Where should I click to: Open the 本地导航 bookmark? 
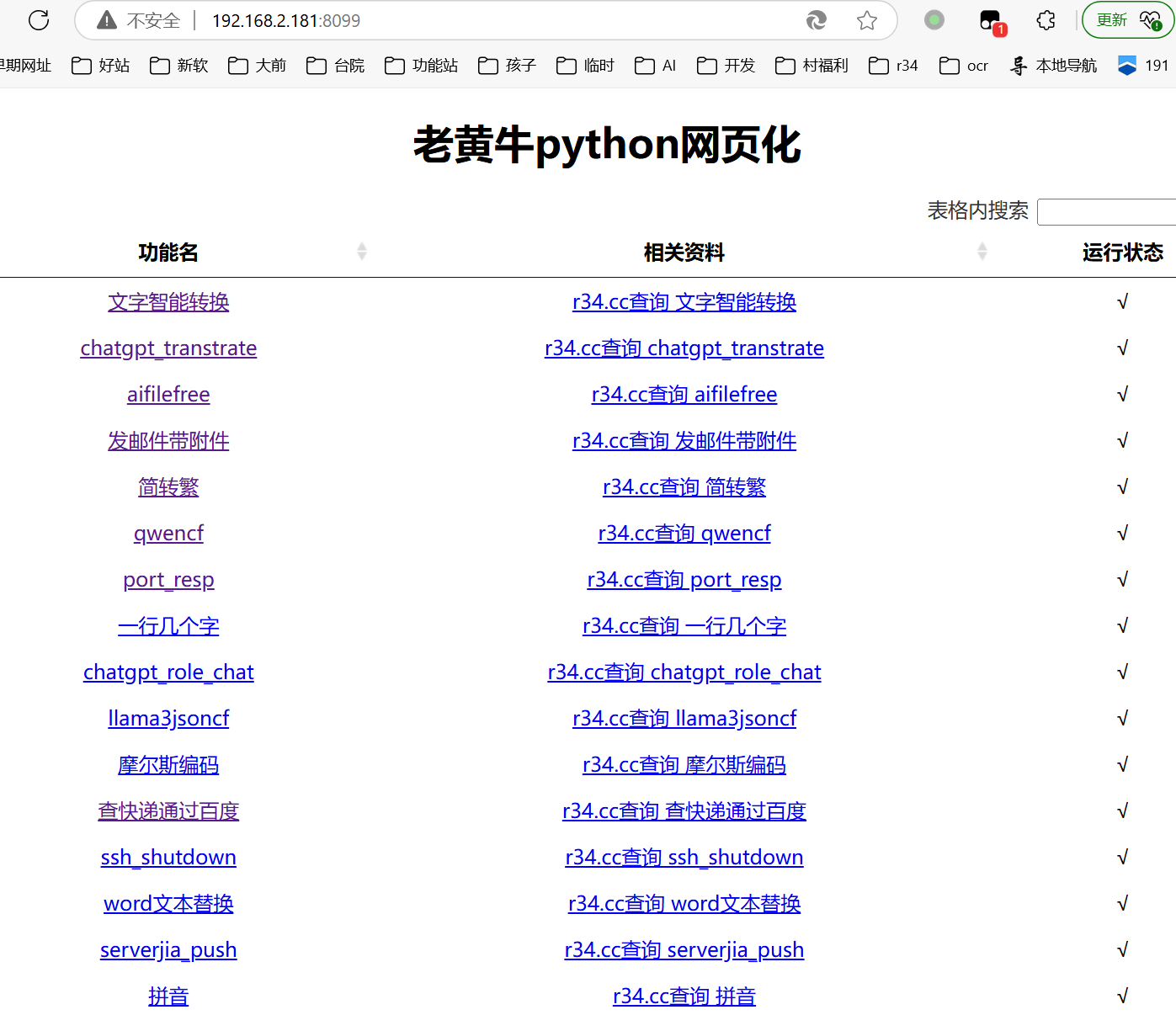pyautogui.click(x=1054, y=66)
